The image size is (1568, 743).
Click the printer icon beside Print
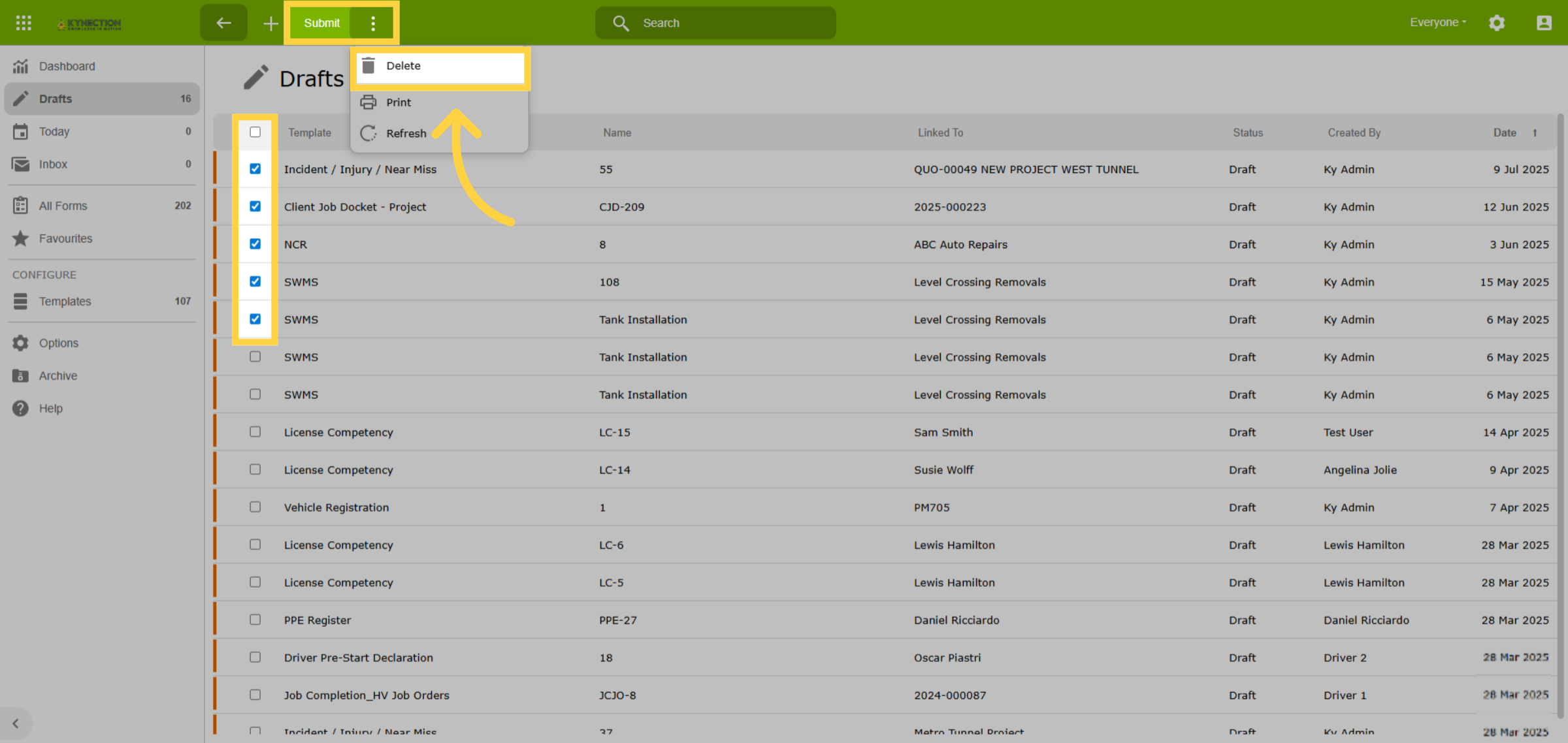pos(368,102)
